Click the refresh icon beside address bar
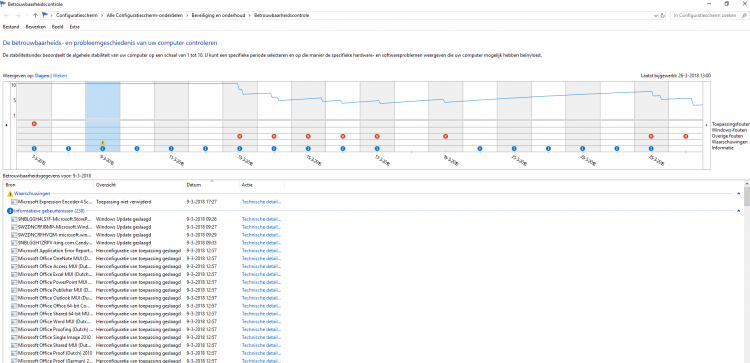This screenshot has width=750, height=363. click(x=662, y=15)
